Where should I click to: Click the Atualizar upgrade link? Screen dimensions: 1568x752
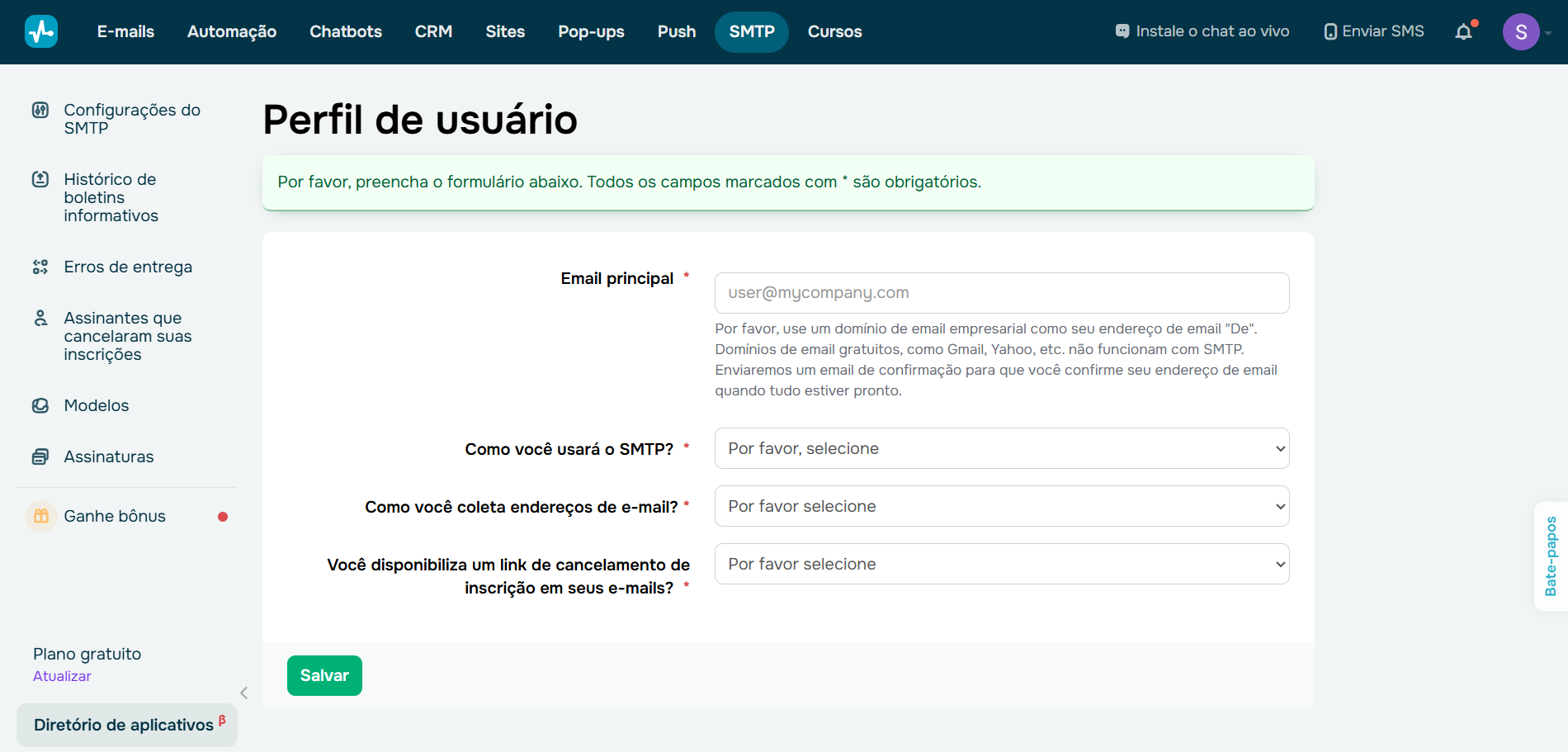(61, 675)
